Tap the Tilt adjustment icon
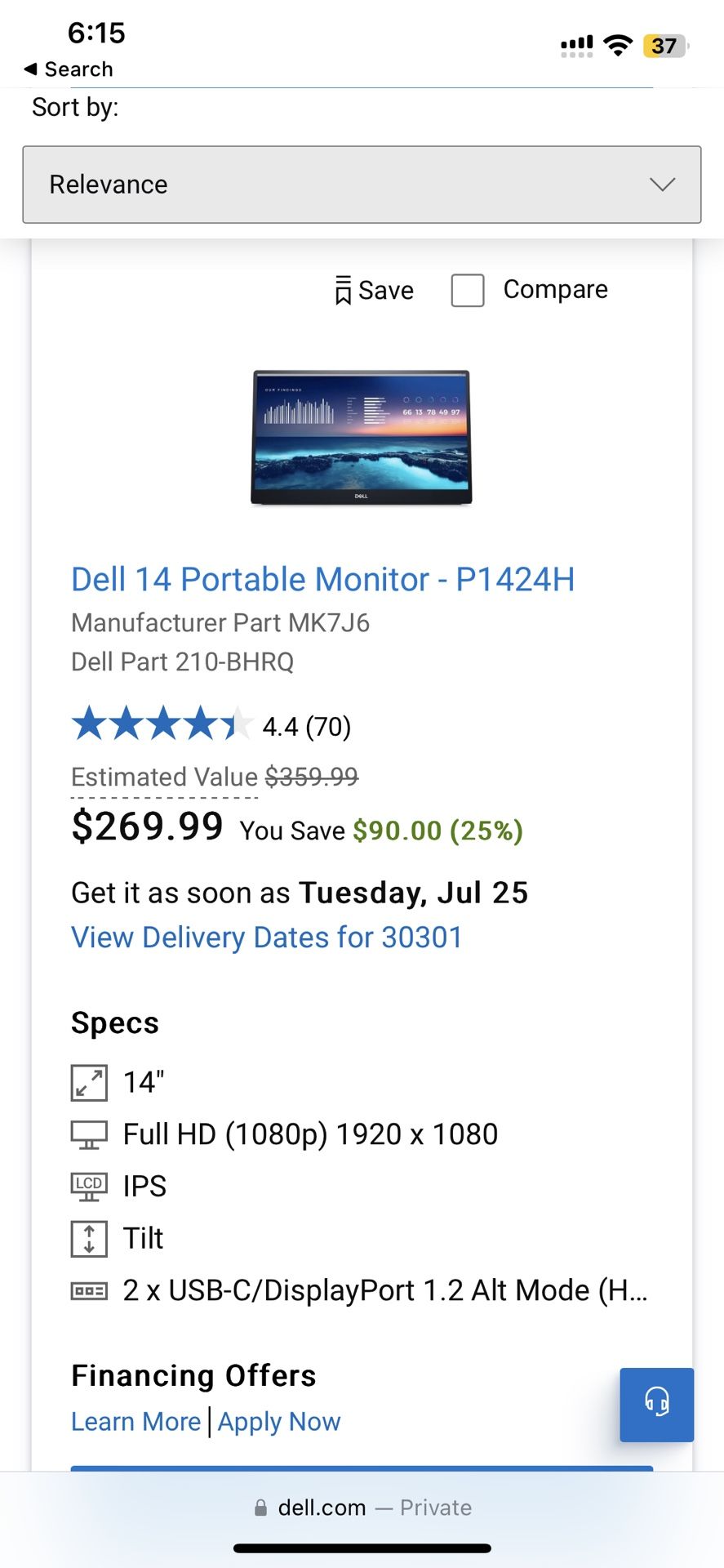Screen dimensions: 724x1568 89,1239
